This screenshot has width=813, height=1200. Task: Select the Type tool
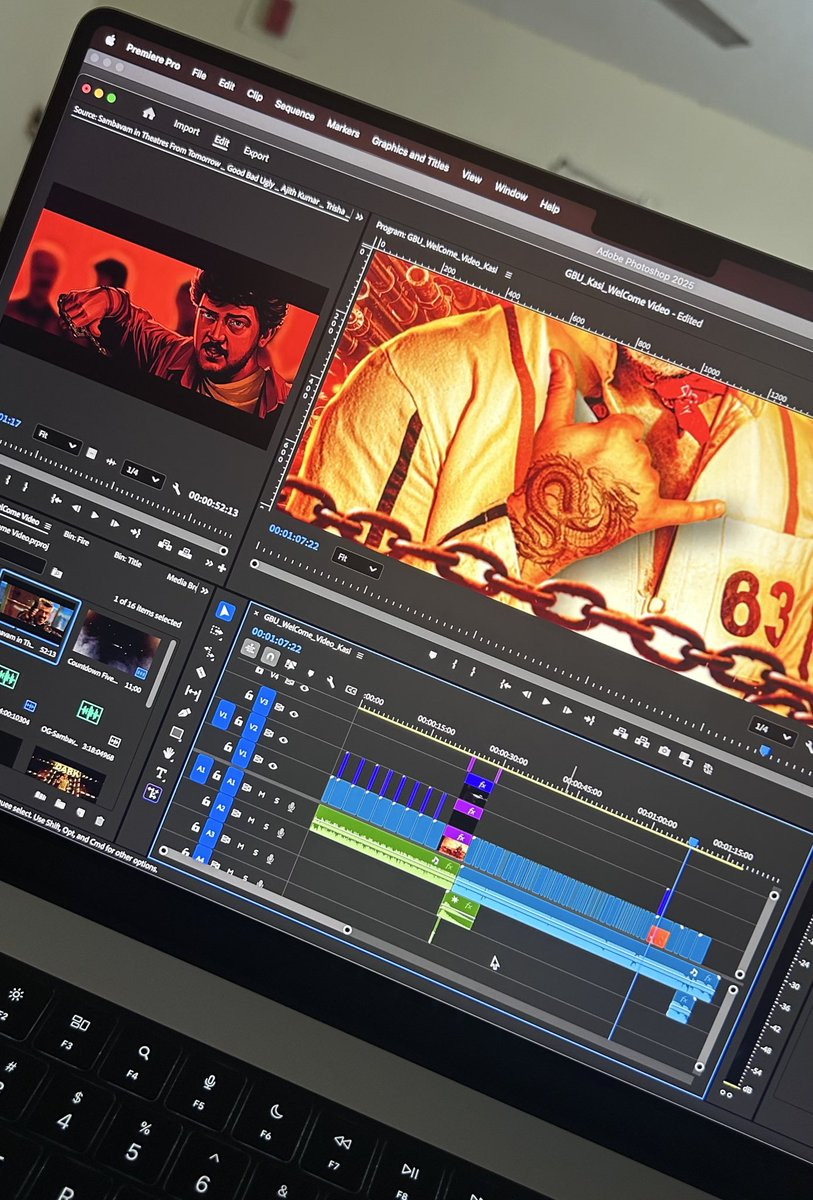160,772
